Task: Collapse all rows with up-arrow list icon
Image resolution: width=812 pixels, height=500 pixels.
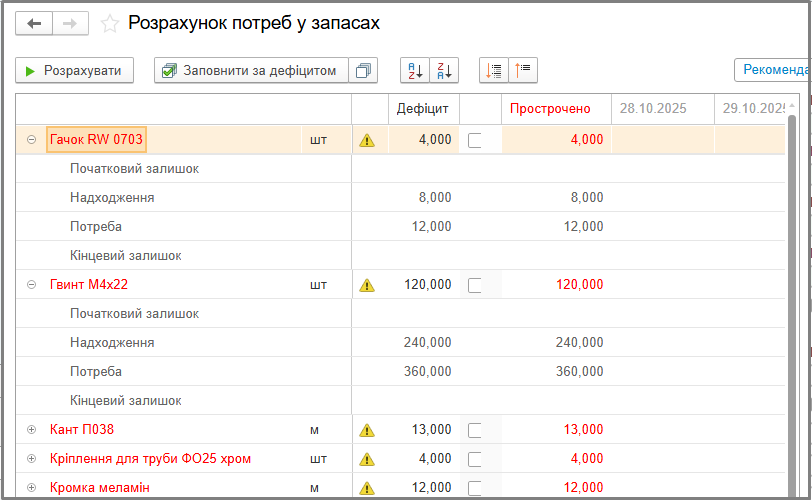Action: 523,70
